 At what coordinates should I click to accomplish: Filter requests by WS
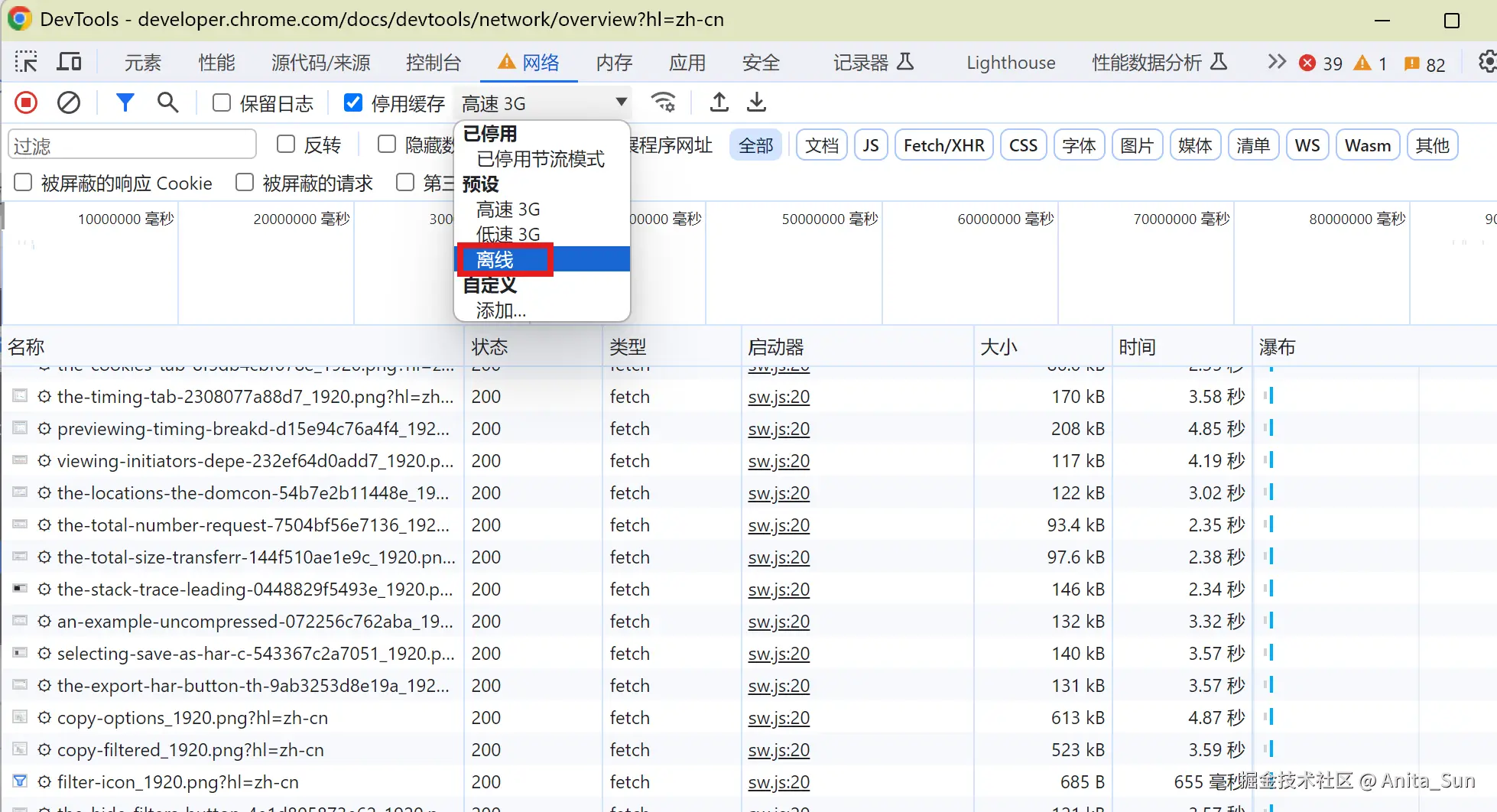[x=1307, y=145]
